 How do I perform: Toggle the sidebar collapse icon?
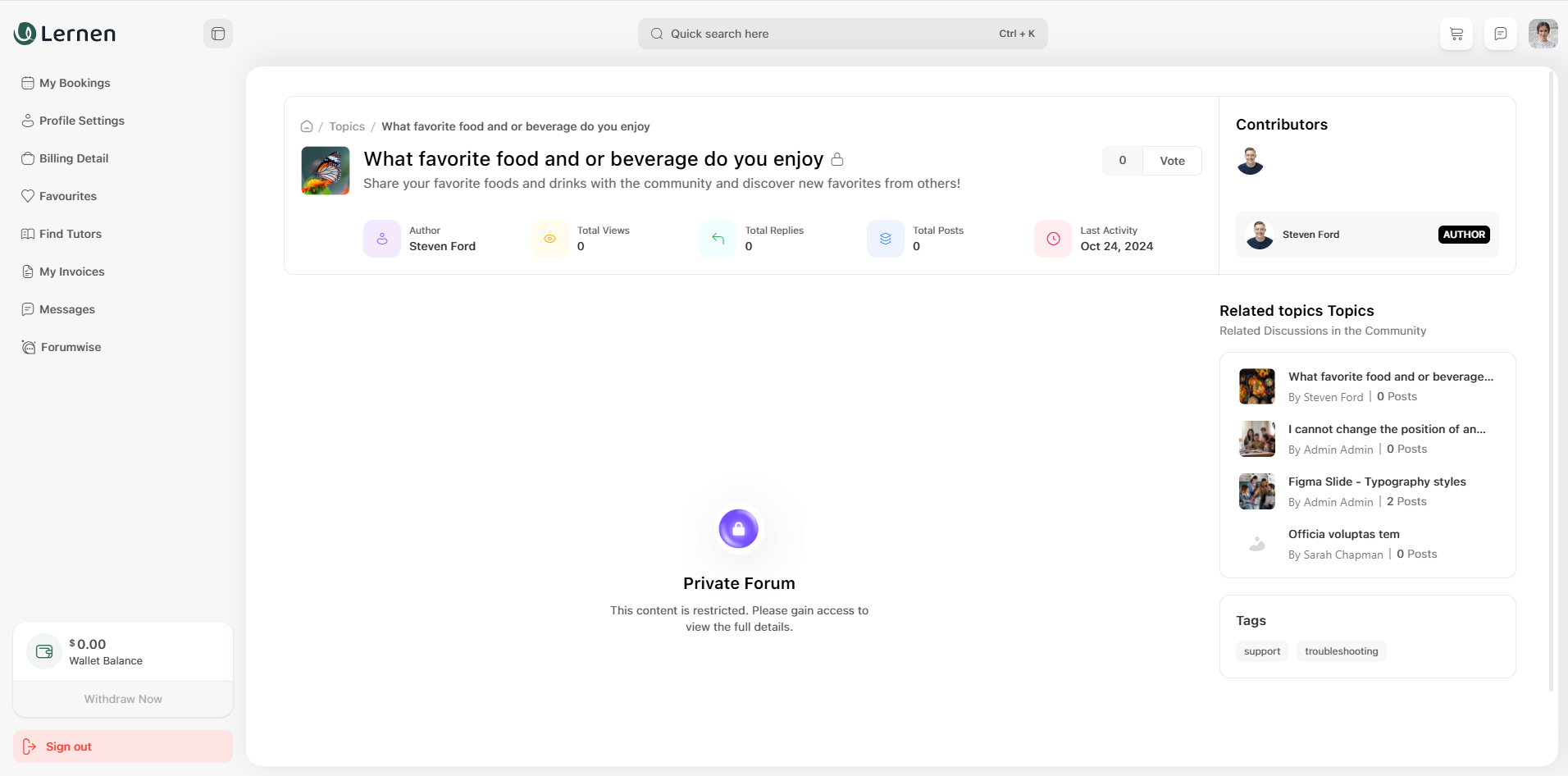click(x=218, y=34)
